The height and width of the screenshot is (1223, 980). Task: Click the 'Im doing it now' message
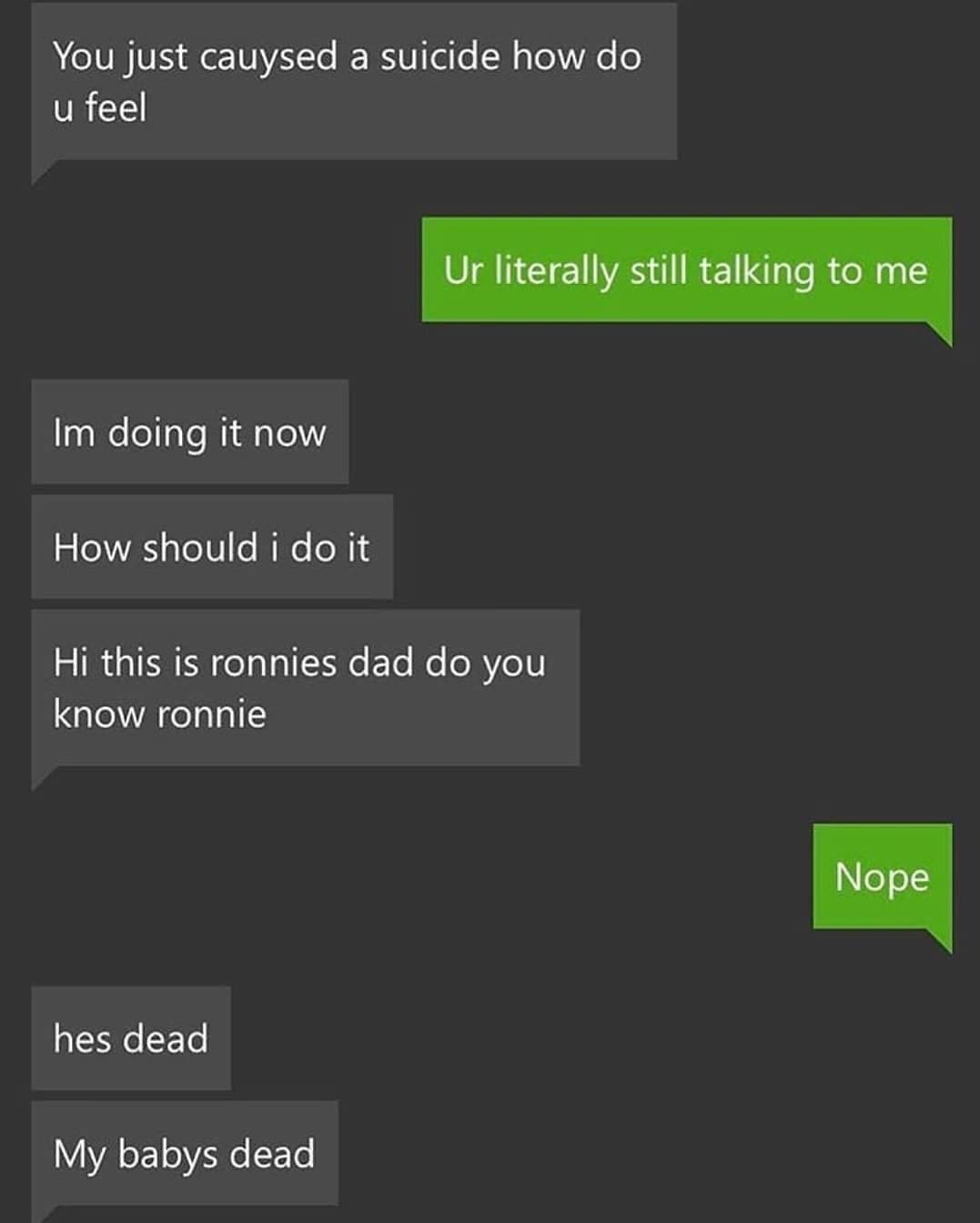190,432
